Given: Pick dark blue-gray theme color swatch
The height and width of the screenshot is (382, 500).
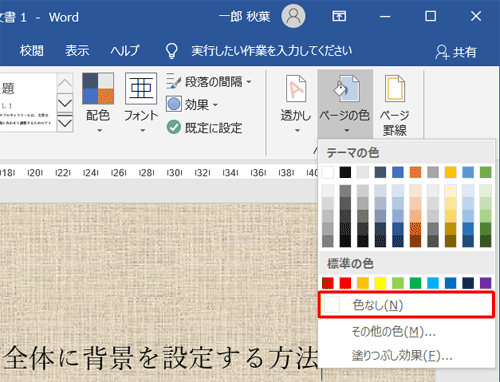Looking at the screenshot, I should [x=380, y=172].
